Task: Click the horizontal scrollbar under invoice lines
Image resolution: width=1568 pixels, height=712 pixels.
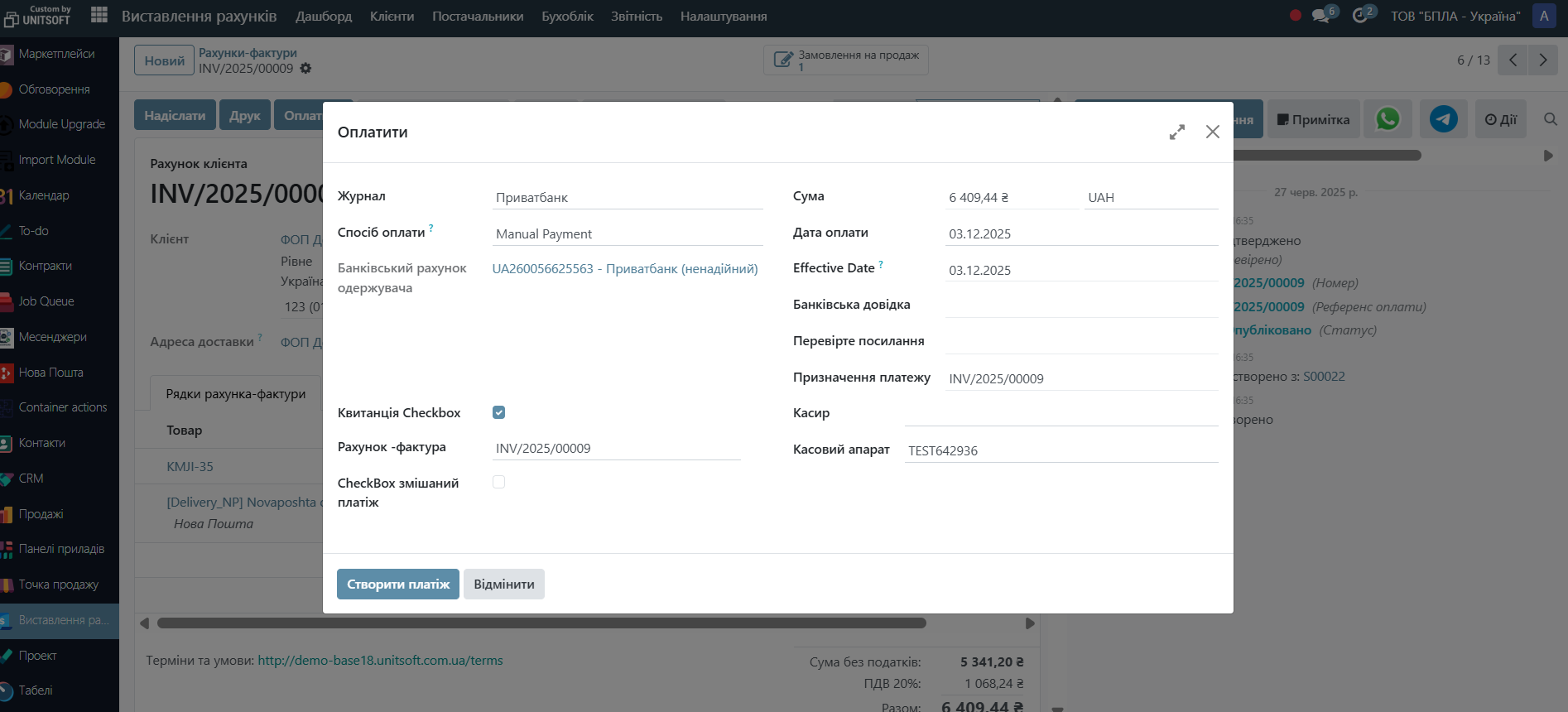Action: coord(541,623)
